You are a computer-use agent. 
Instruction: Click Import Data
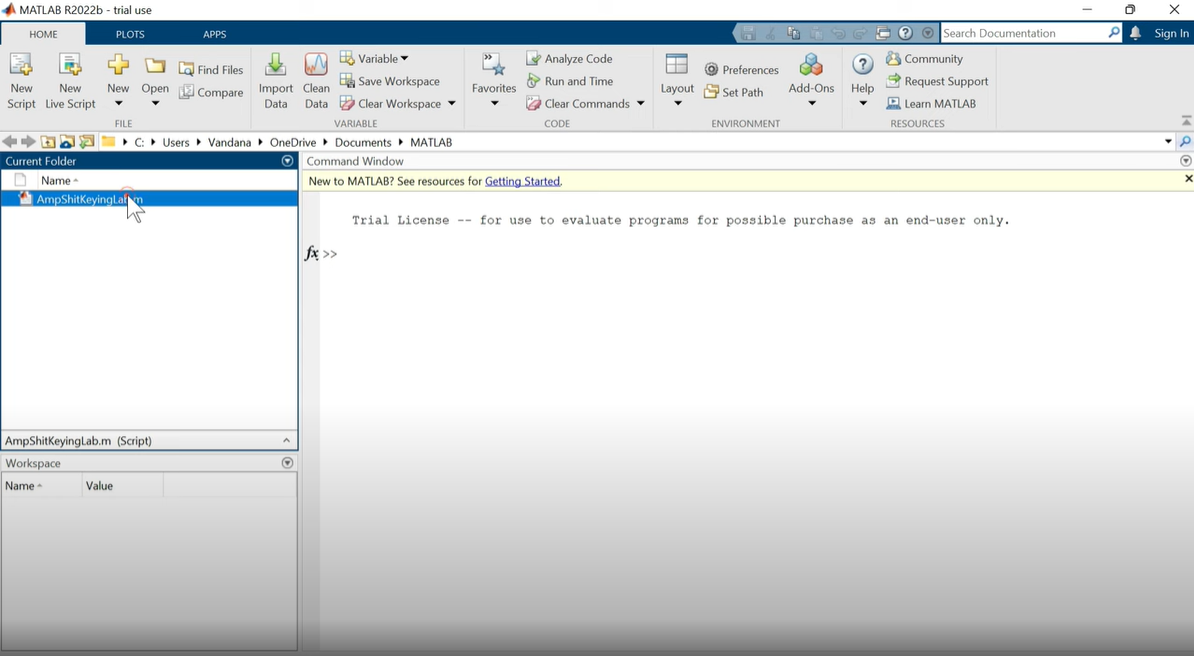(276, 81)
